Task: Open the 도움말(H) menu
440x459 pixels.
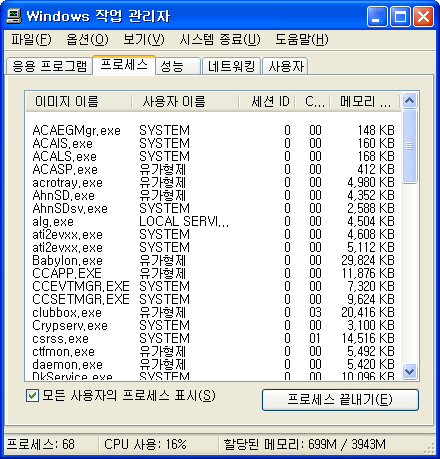Action: click(x=302, y=40)
